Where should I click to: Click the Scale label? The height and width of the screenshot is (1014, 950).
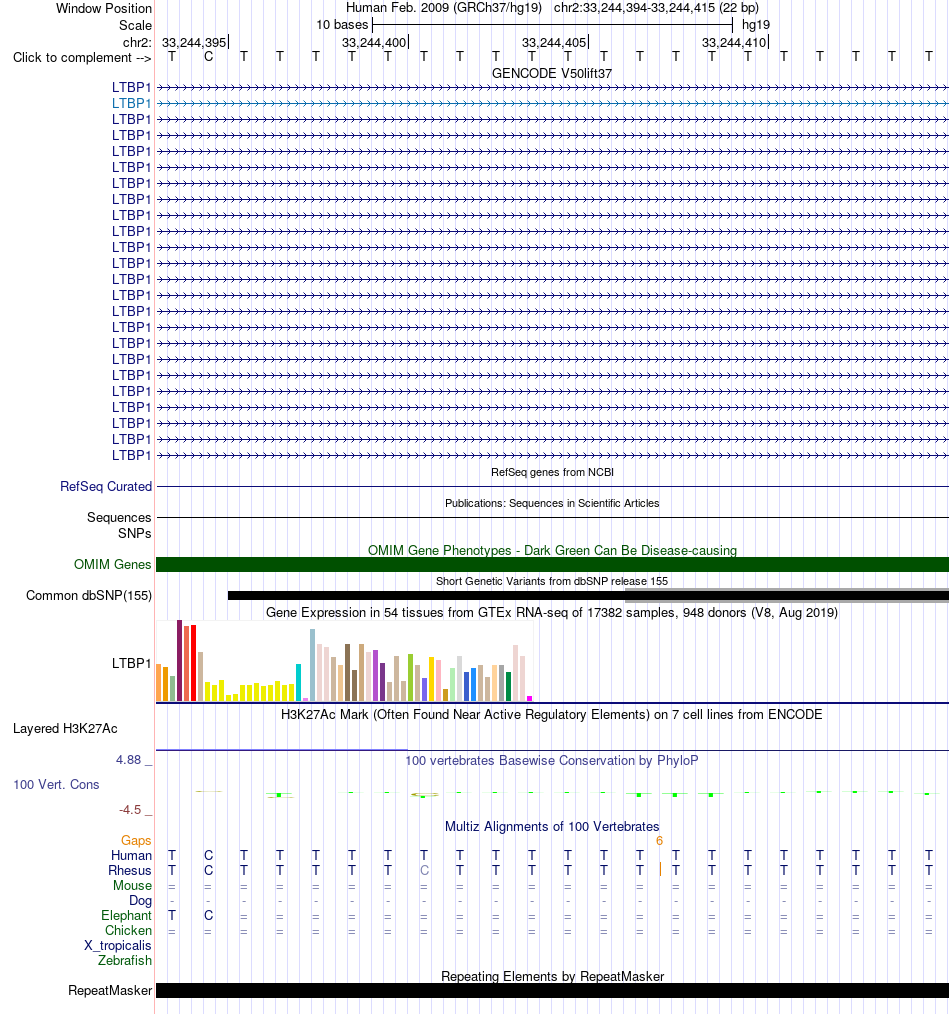pyautogui.click(x=135, y=25)
